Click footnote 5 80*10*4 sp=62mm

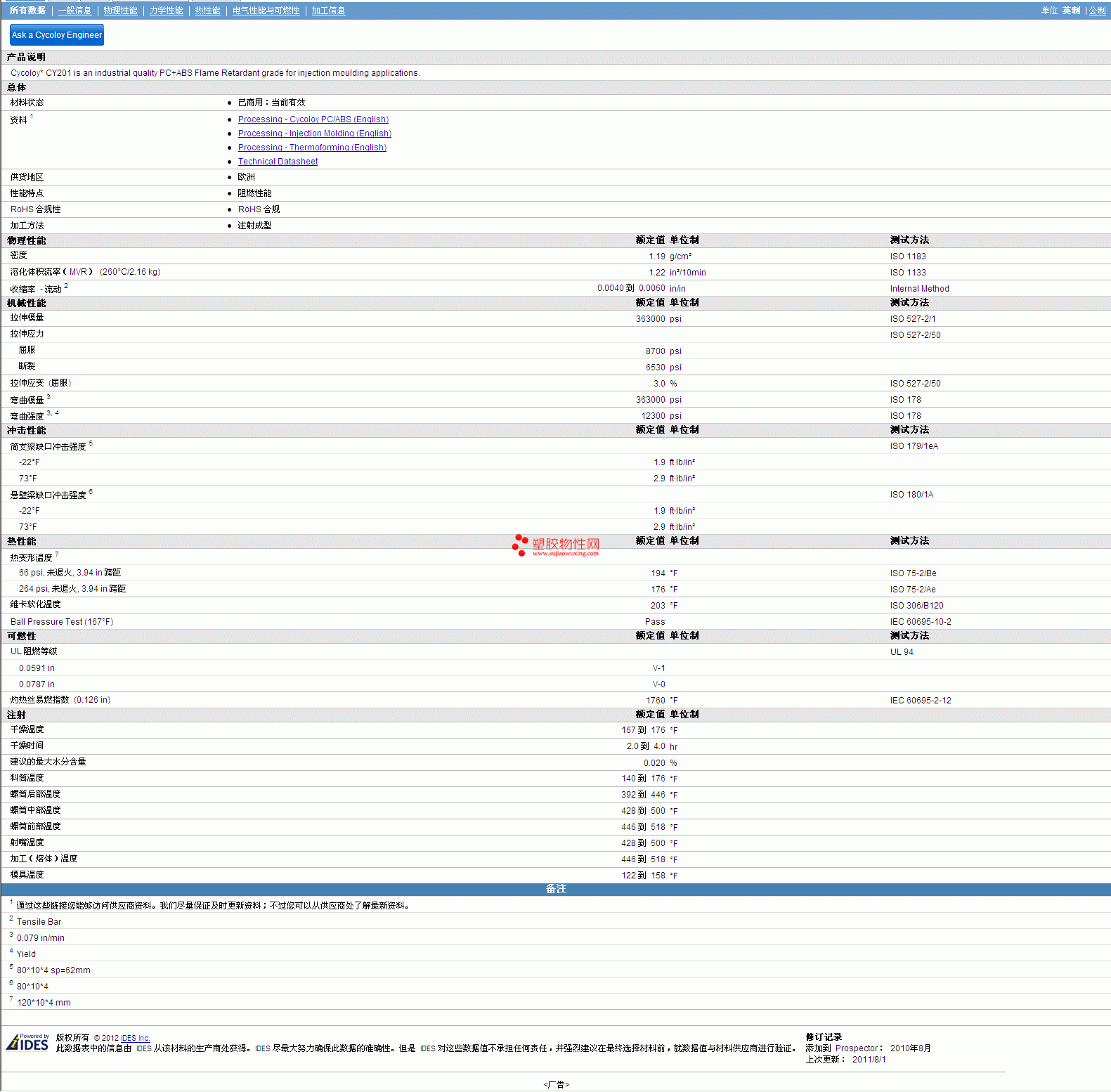click(53, 970)
